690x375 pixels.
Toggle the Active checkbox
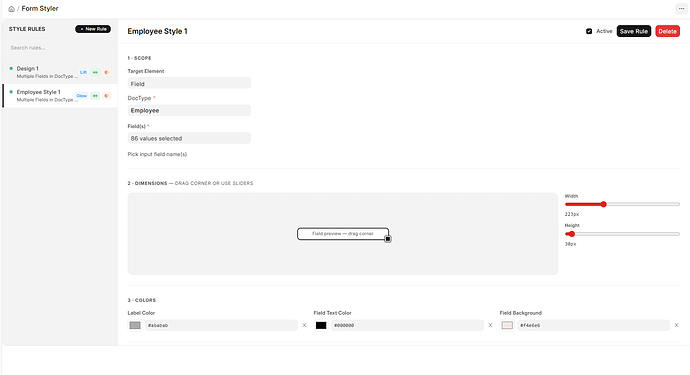click(x=589, y=31)
